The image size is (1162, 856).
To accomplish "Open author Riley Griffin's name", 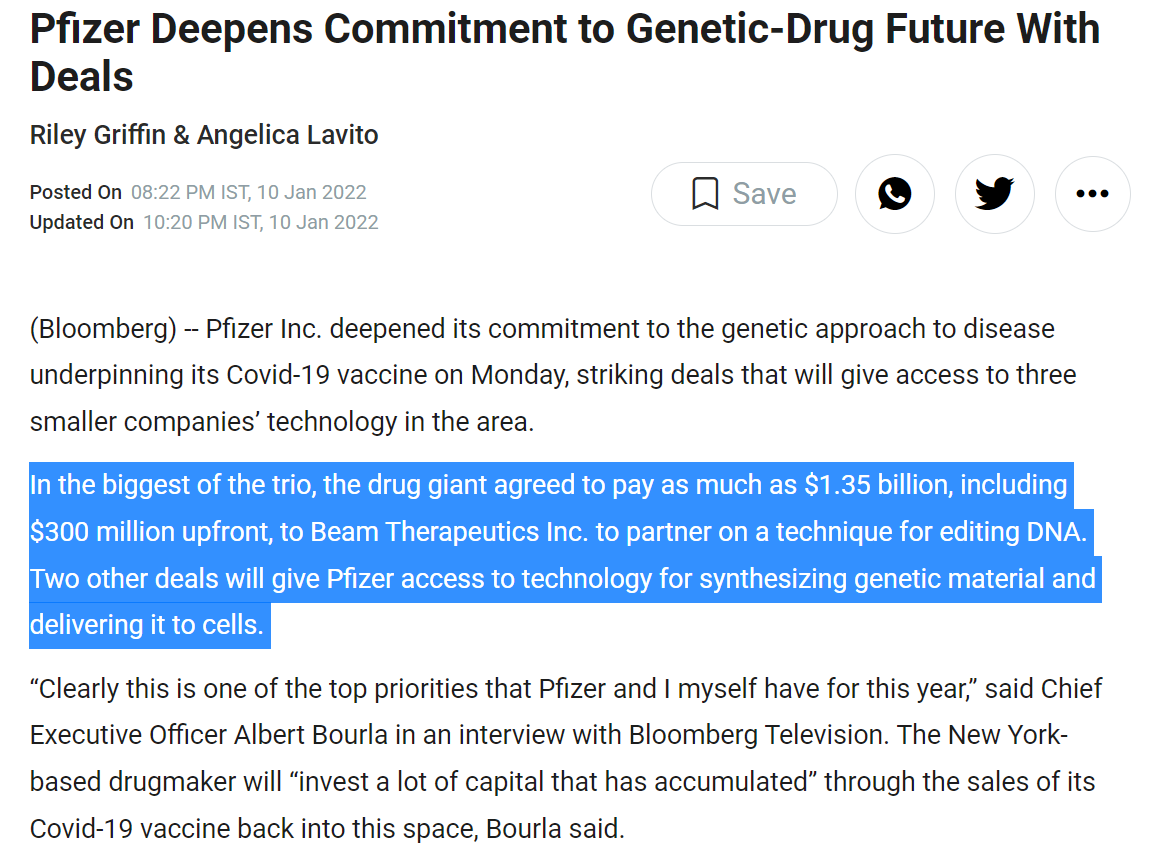I will point(97,135).
